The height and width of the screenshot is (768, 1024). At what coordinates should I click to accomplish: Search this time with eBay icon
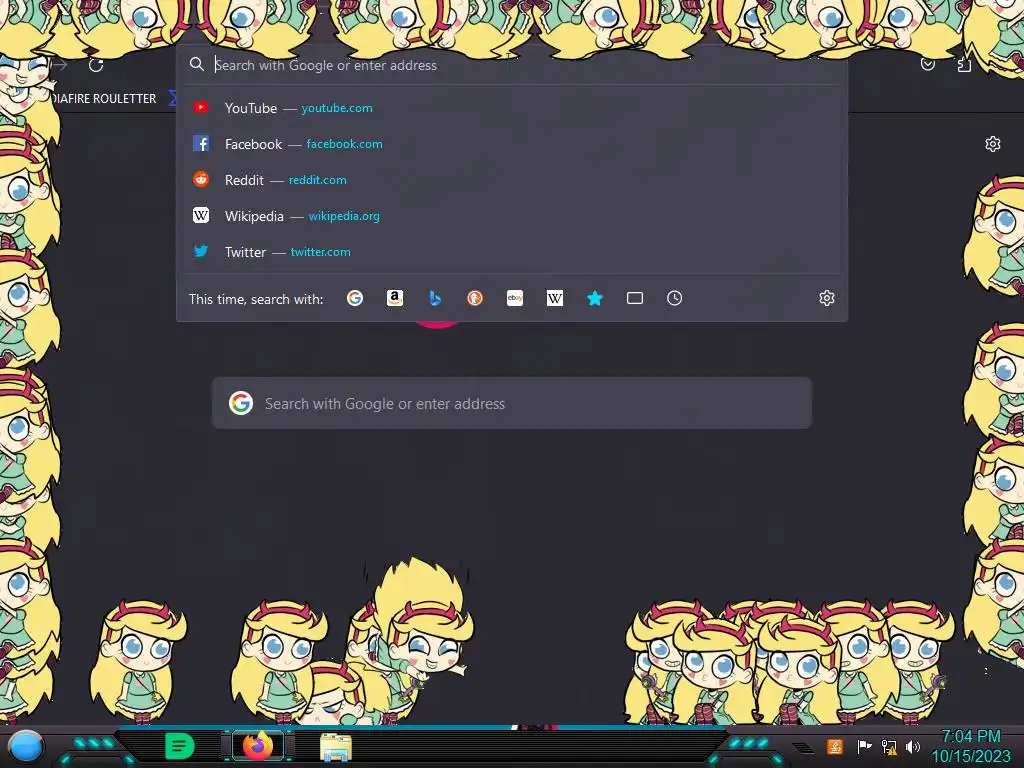coord(515,298)
